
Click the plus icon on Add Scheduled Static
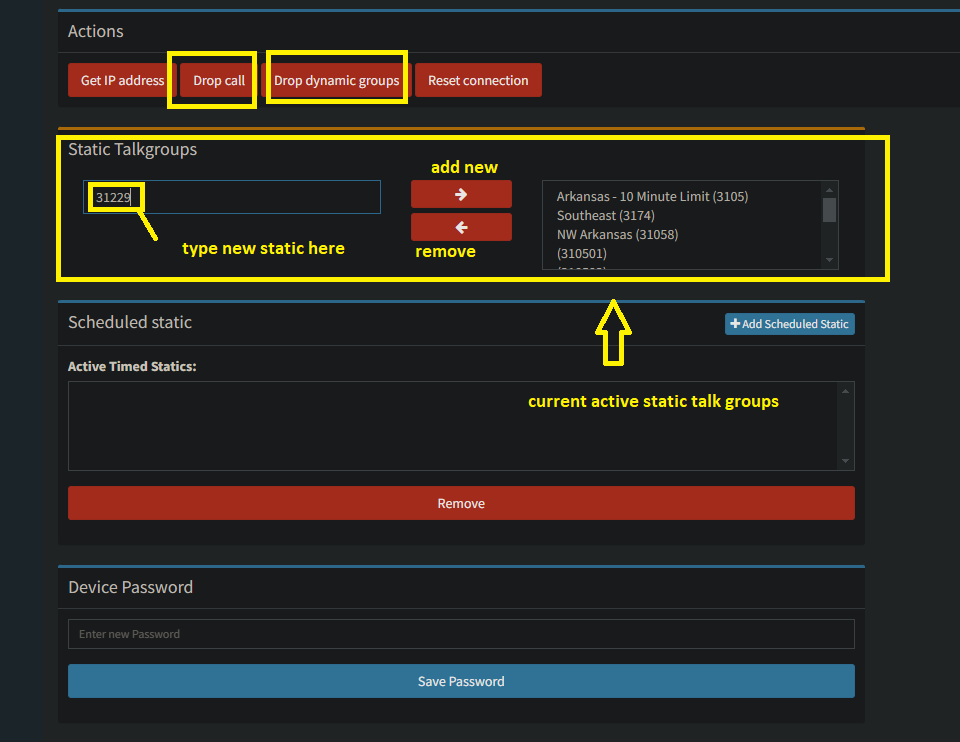tap(734, 323)
